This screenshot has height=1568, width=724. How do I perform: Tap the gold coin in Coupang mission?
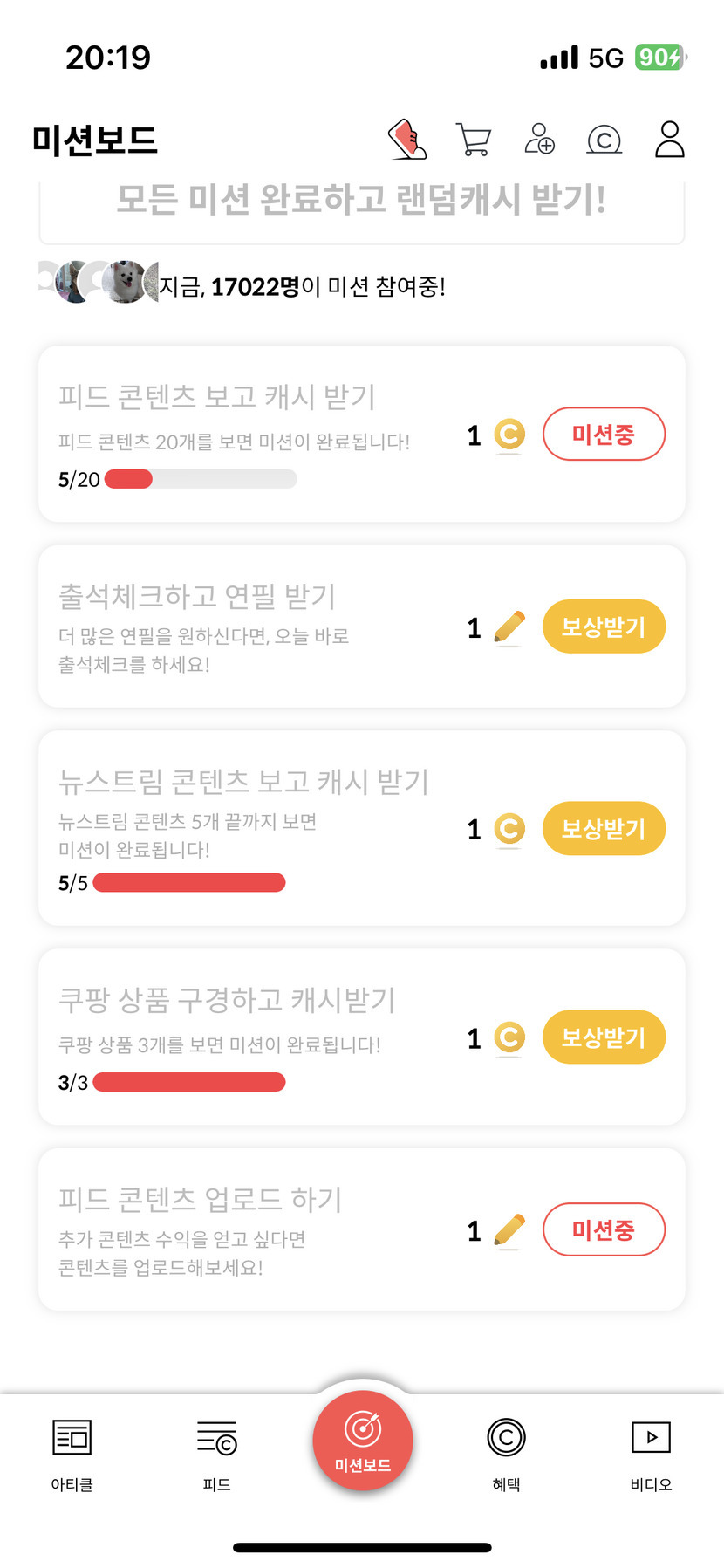pos(509,1037)
